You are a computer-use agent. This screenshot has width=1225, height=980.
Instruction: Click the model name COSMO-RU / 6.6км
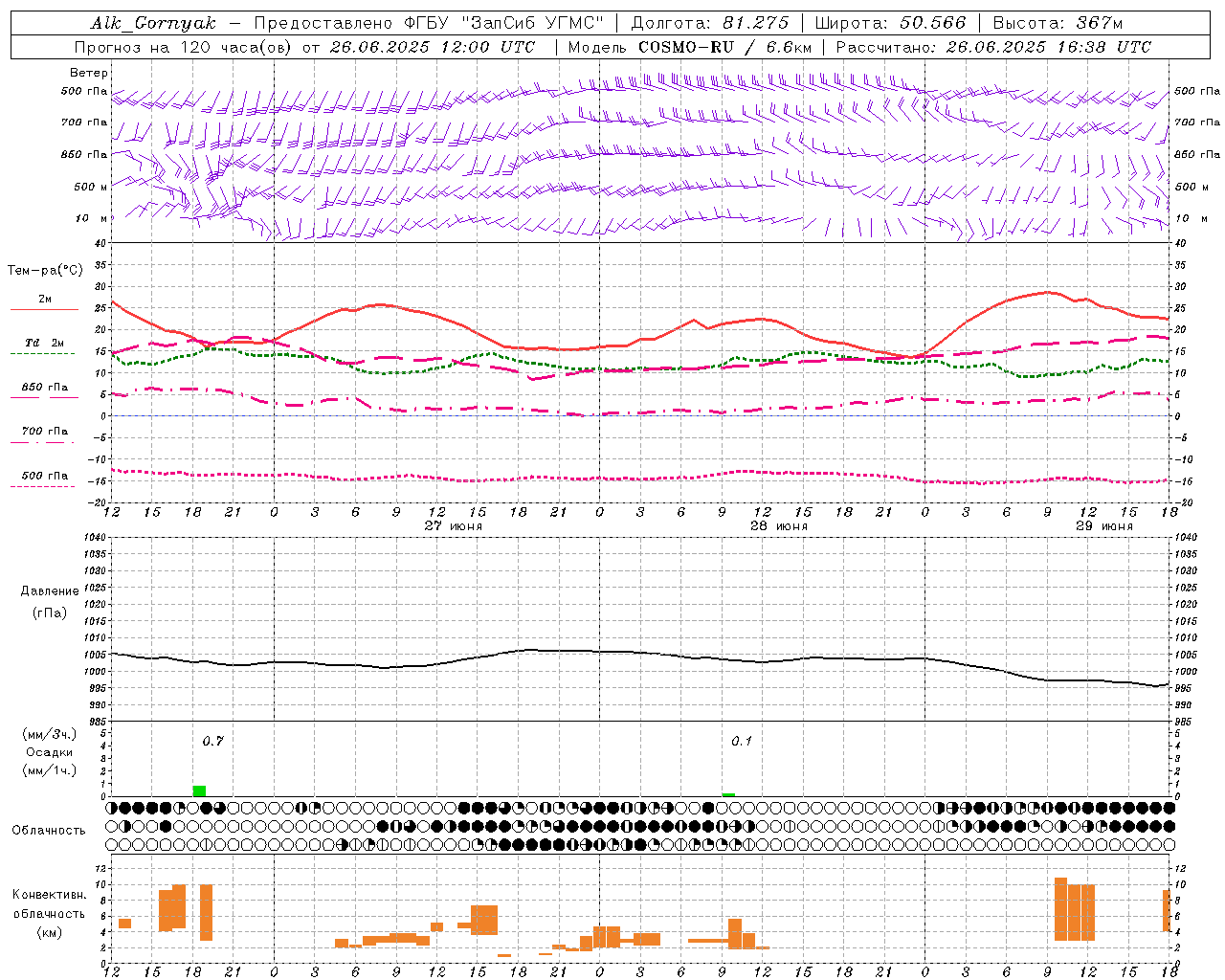point(725,47)
